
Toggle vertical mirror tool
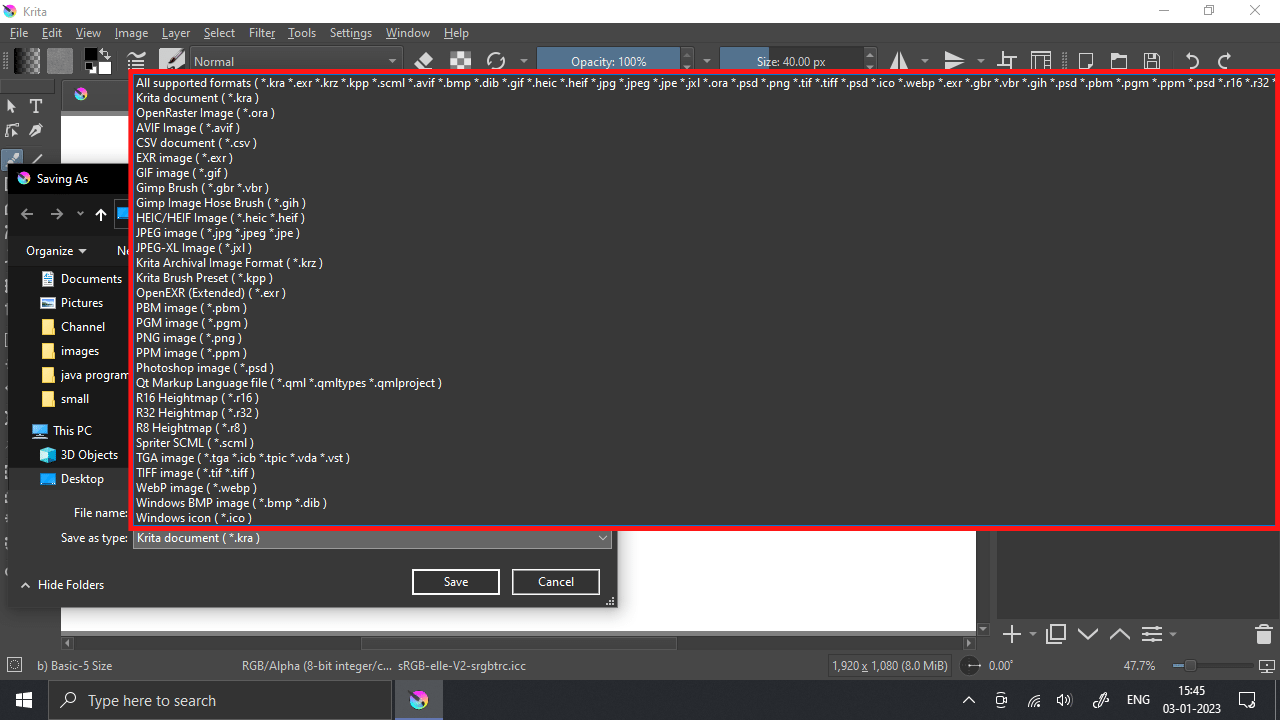(954, 61)
